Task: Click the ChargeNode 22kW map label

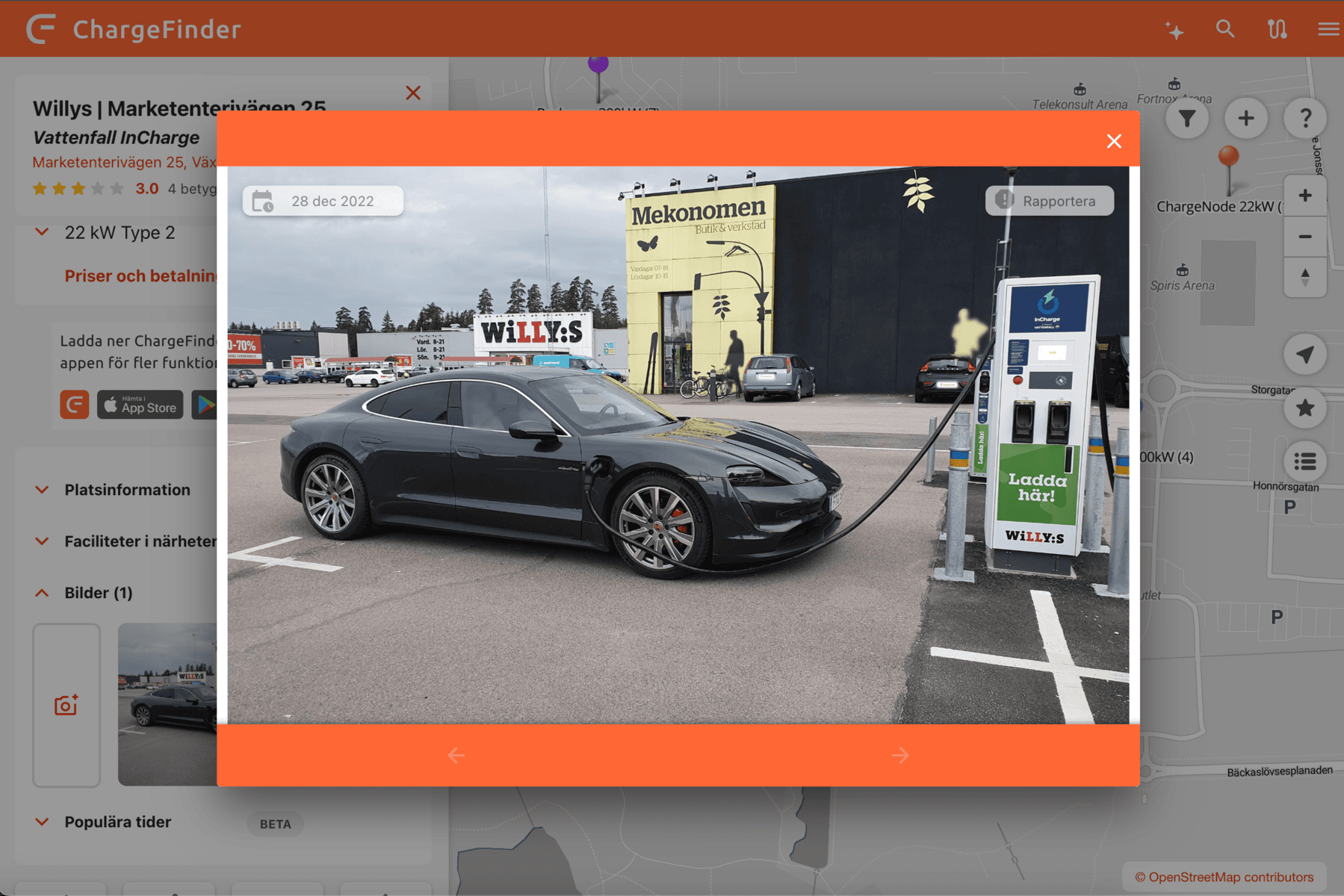Action: click(1219, 207)
